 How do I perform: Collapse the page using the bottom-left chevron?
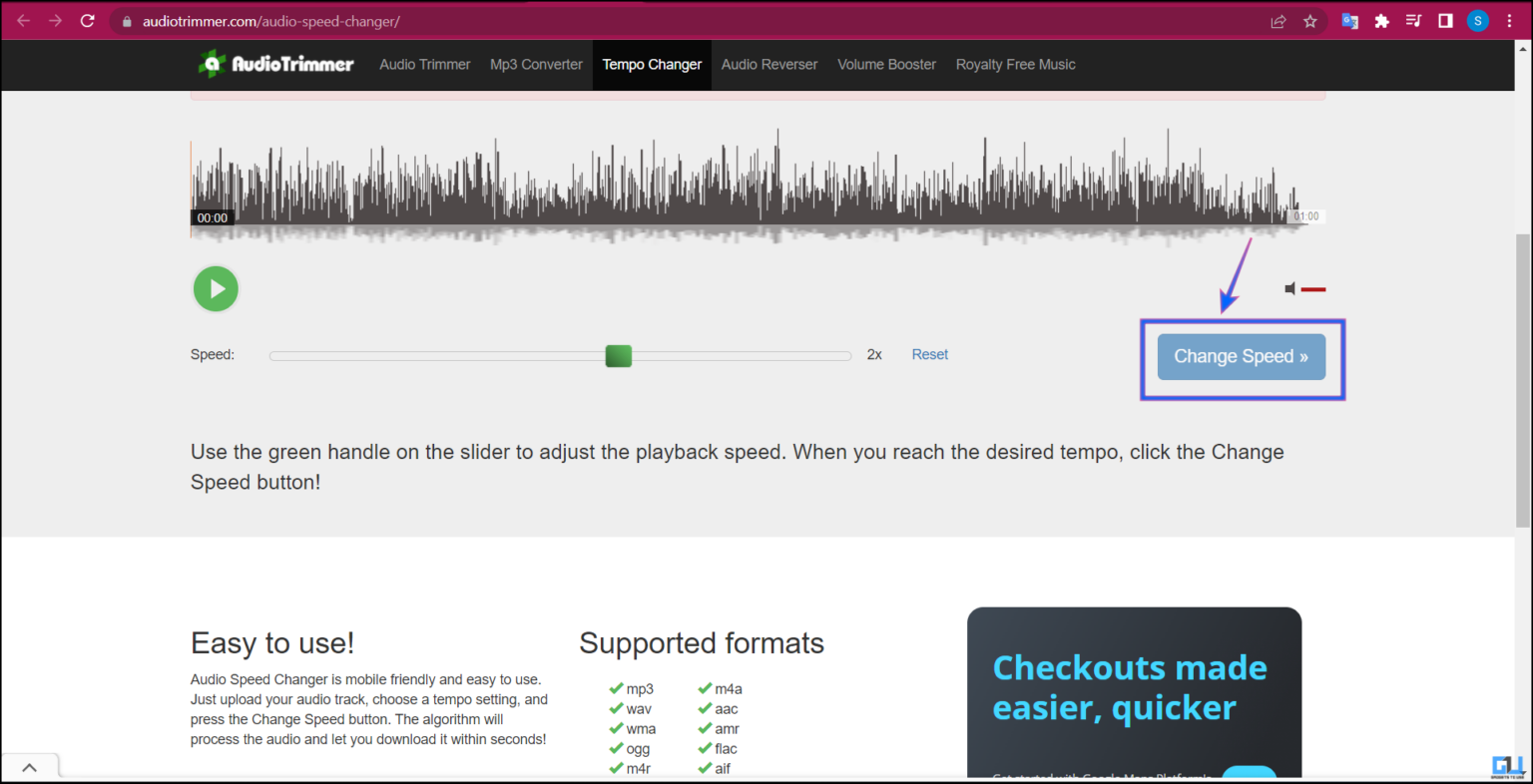30,766
